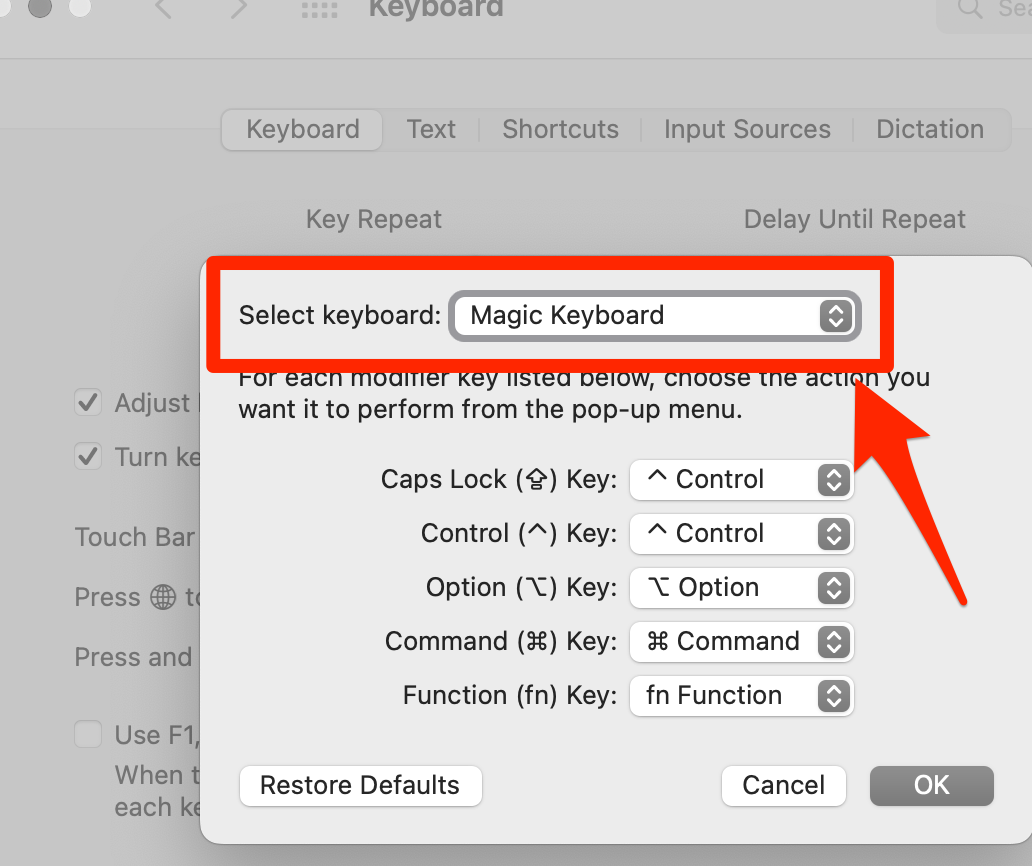Open the Shortcuts tab
The width and height of the screenshot is (1032, 866).
(x=560, y=129)
